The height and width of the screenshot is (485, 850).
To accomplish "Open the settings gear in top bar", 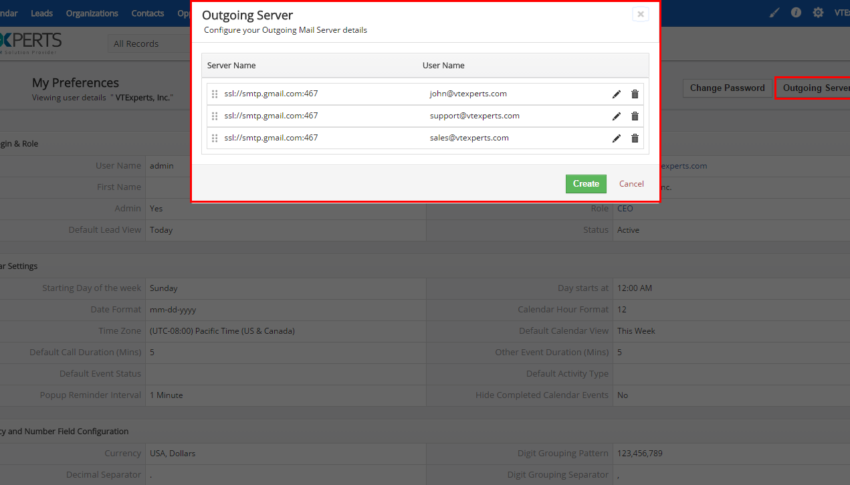I will tap(818, 12).
